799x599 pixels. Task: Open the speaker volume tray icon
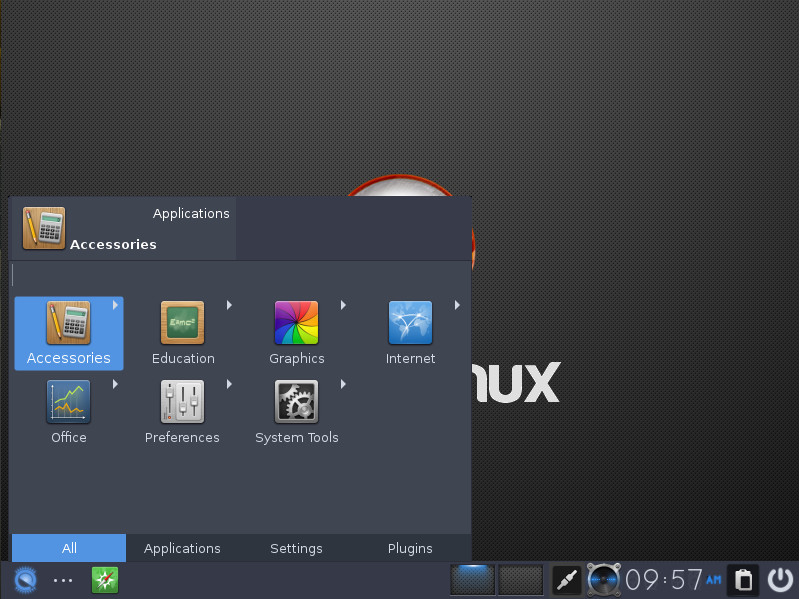pyautogui.click(x=603, y=580)
